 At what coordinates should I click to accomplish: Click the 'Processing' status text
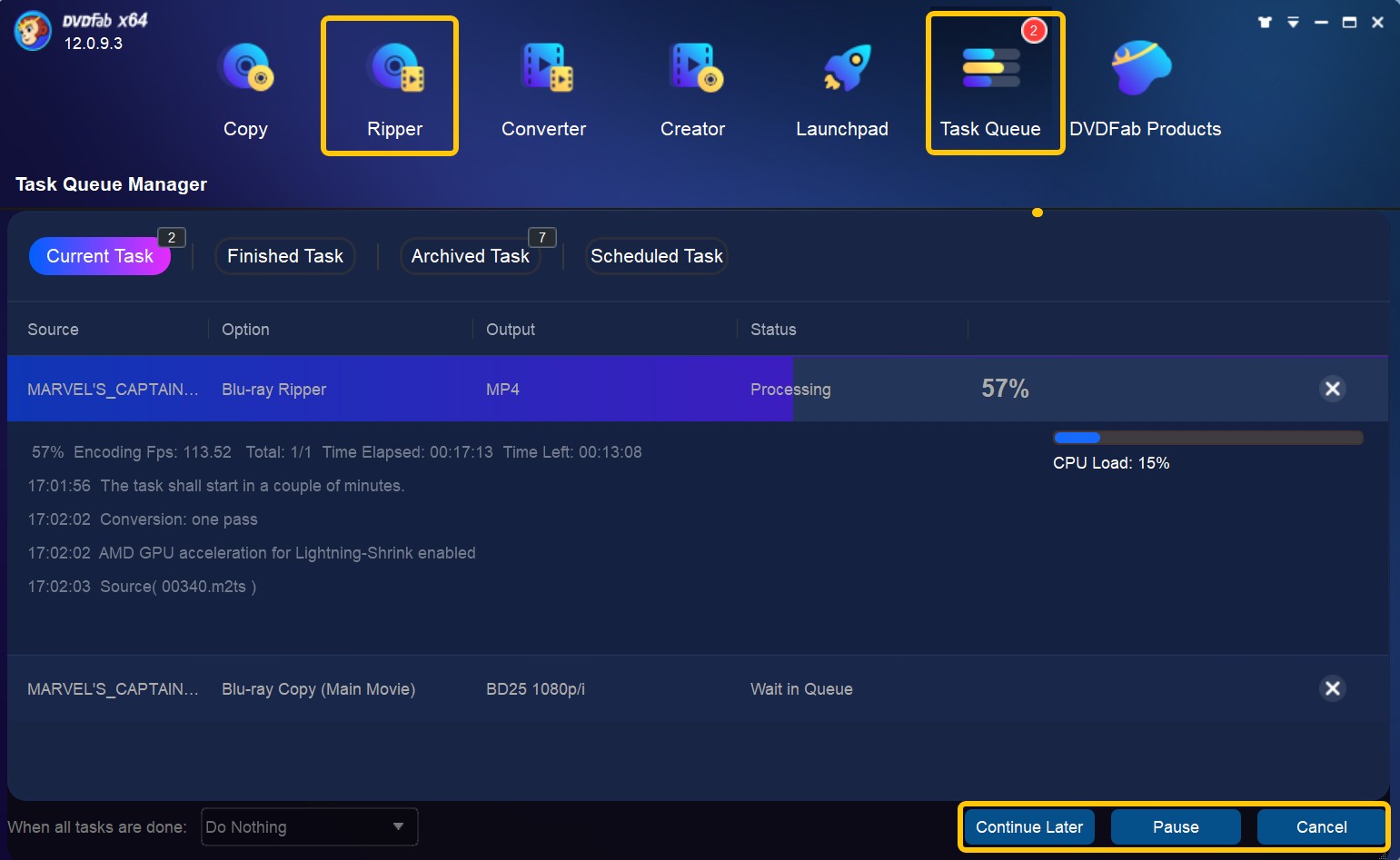click(x=790, y=390)
